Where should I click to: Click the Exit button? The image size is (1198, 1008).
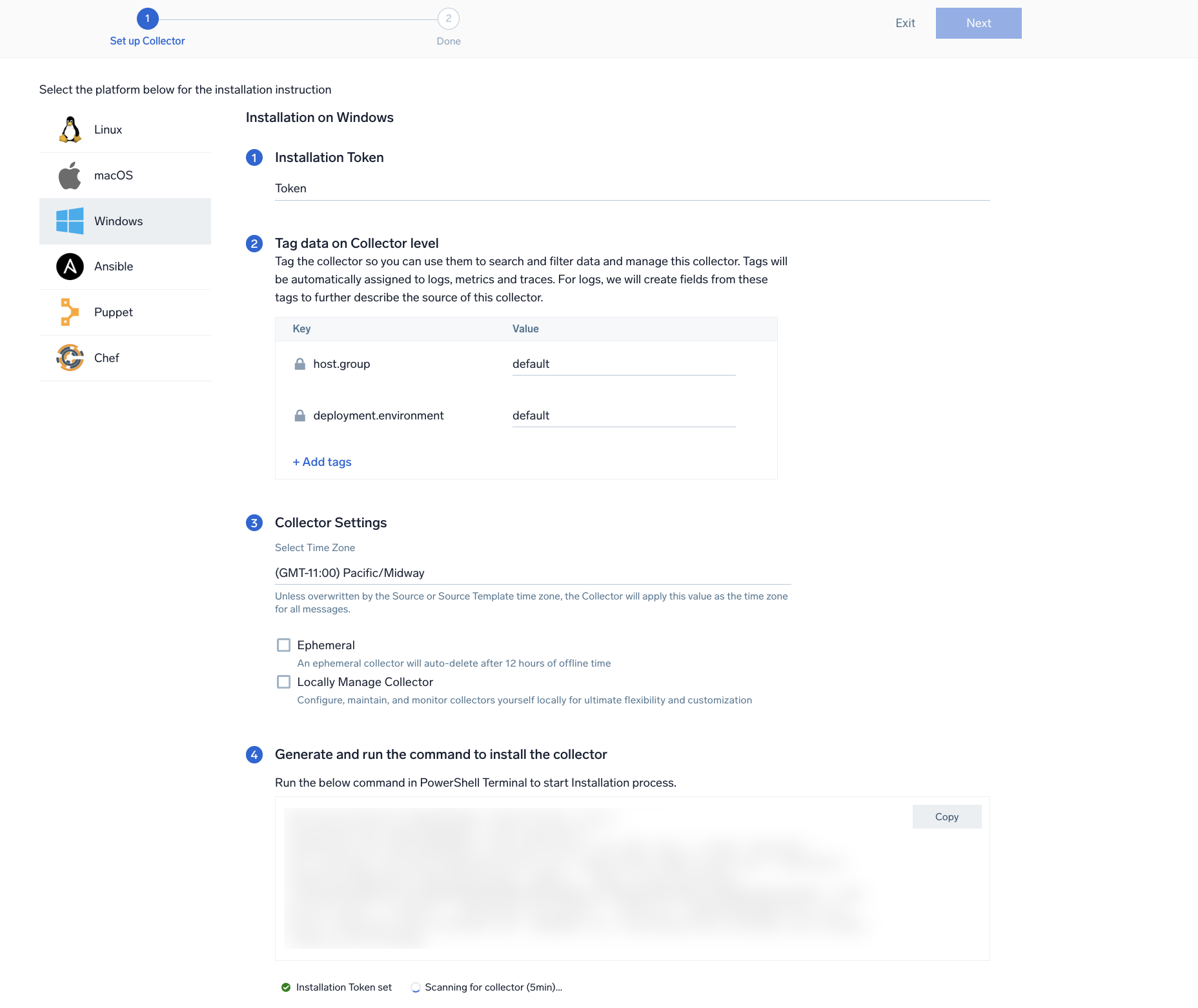pos(905,23)
